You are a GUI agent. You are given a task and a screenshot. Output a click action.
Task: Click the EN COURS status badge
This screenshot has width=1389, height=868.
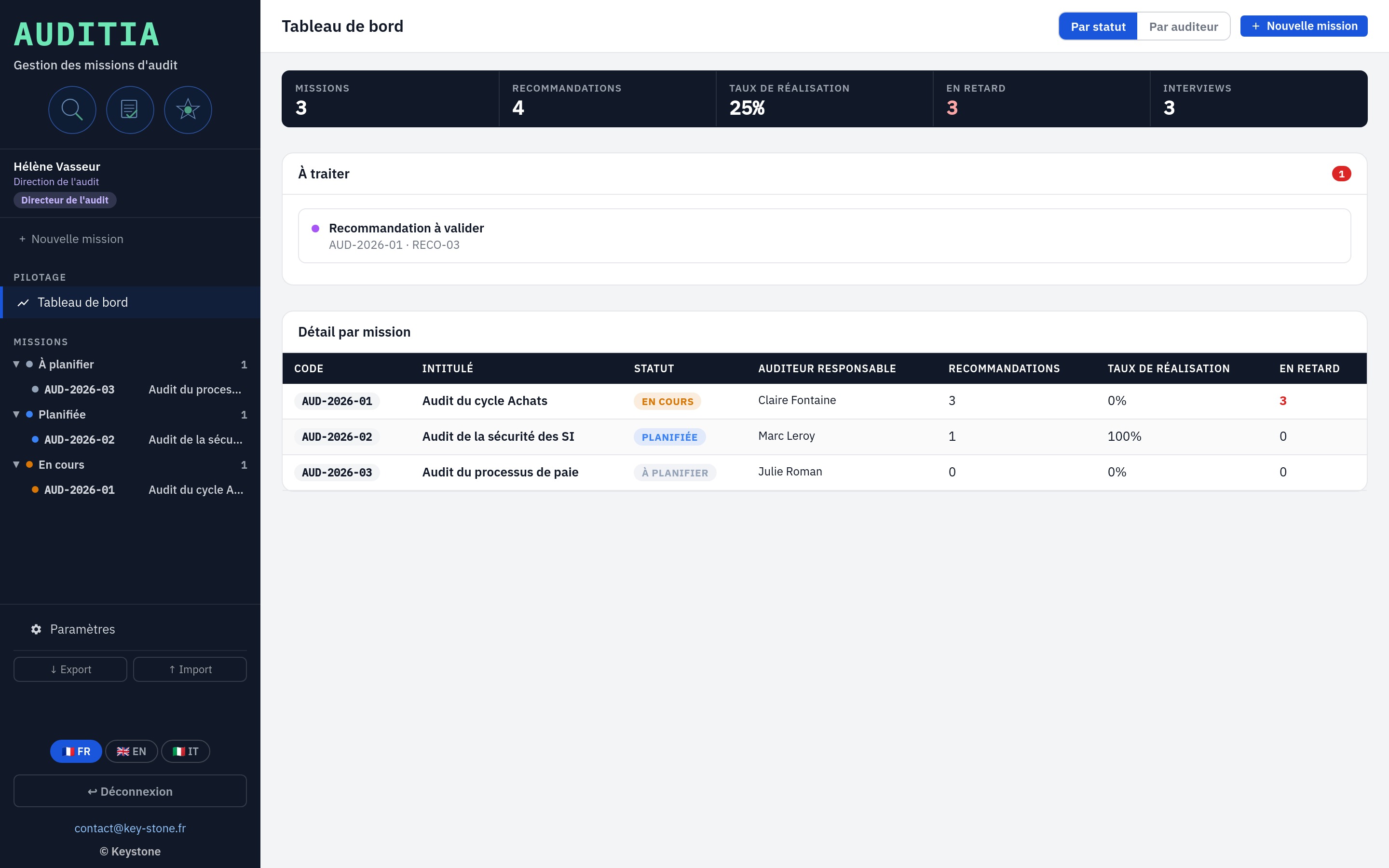(x=667, y=401)
